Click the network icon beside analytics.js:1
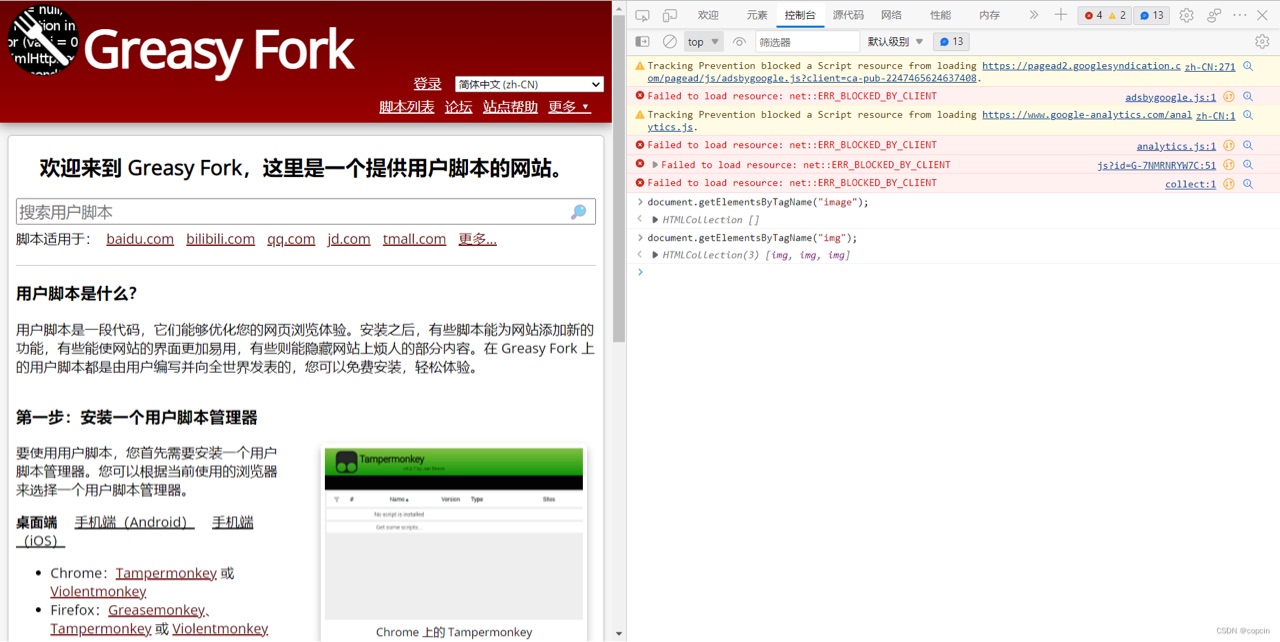The width and height of the screenshot is (1280, 642). 1229,146
